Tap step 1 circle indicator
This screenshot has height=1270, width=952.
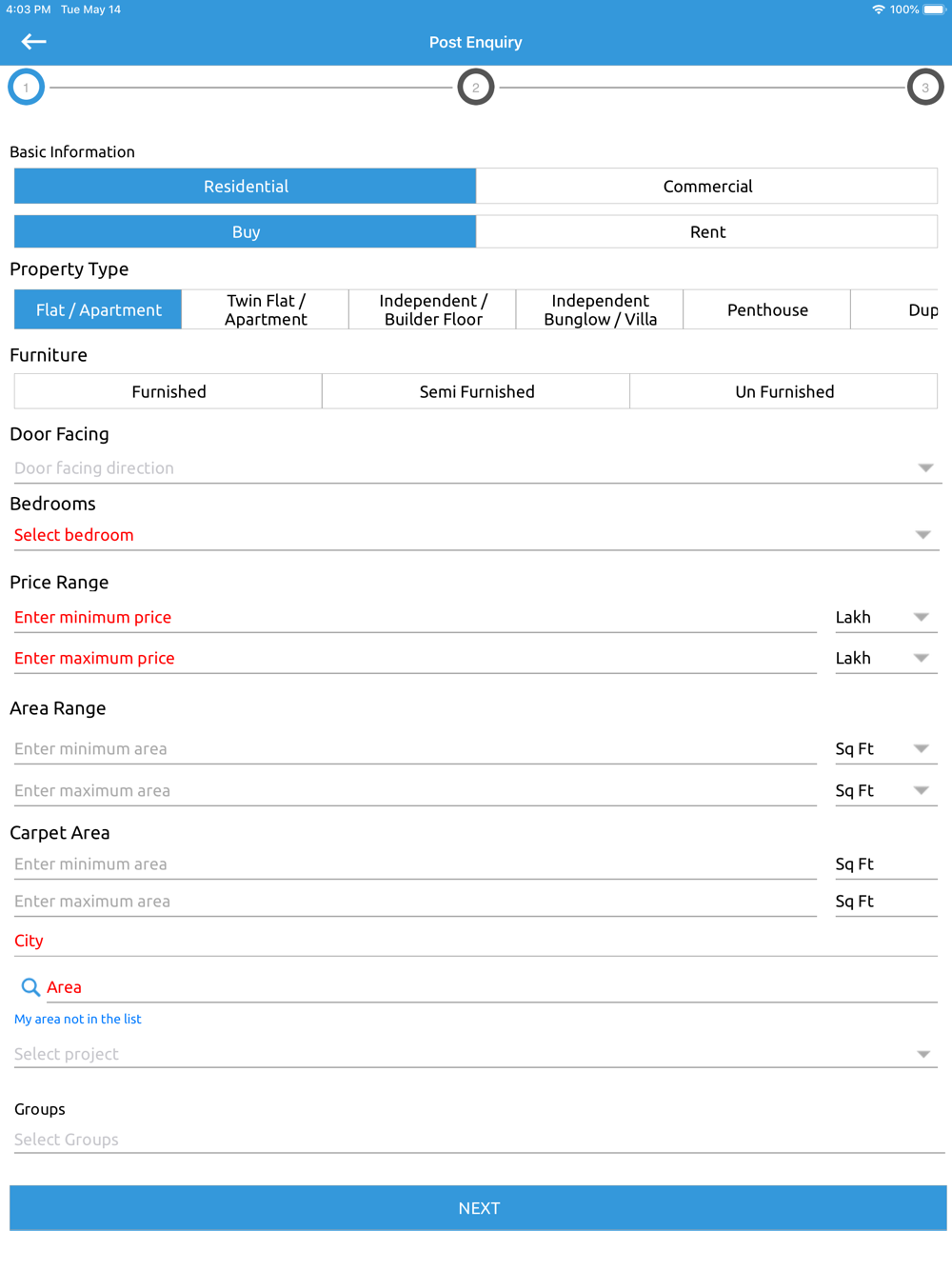point(26,88)
